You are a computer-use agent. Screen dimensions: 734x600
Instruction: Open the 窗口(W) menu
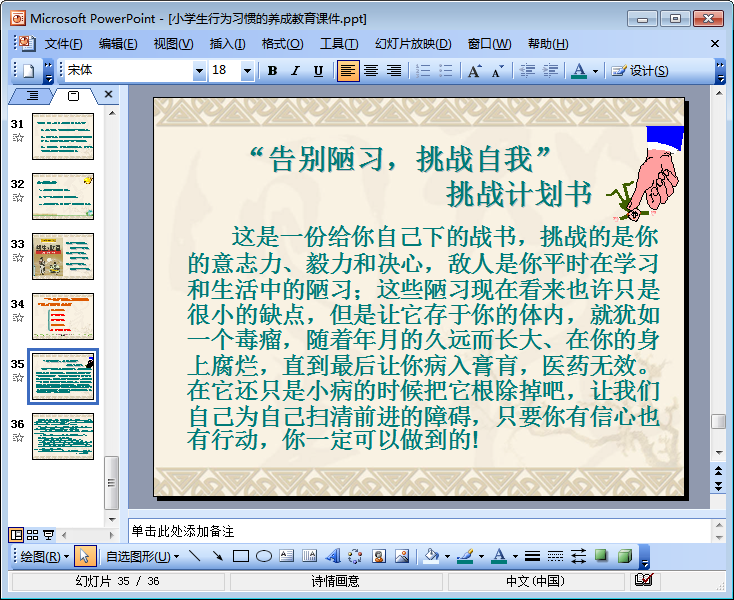coord(489,44)
